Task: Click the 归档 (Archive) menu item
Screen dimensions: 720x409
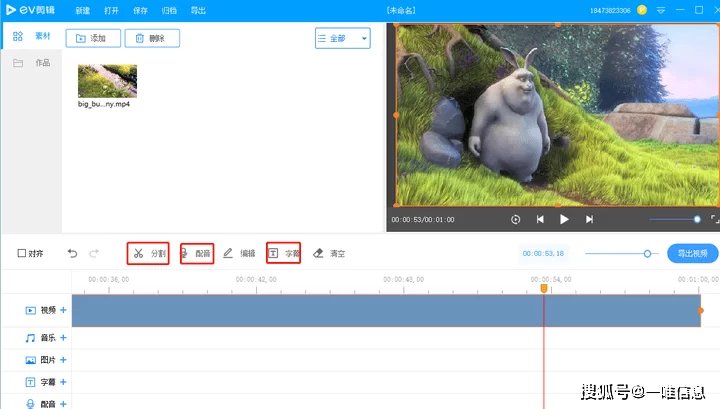Action: (169, 11)
